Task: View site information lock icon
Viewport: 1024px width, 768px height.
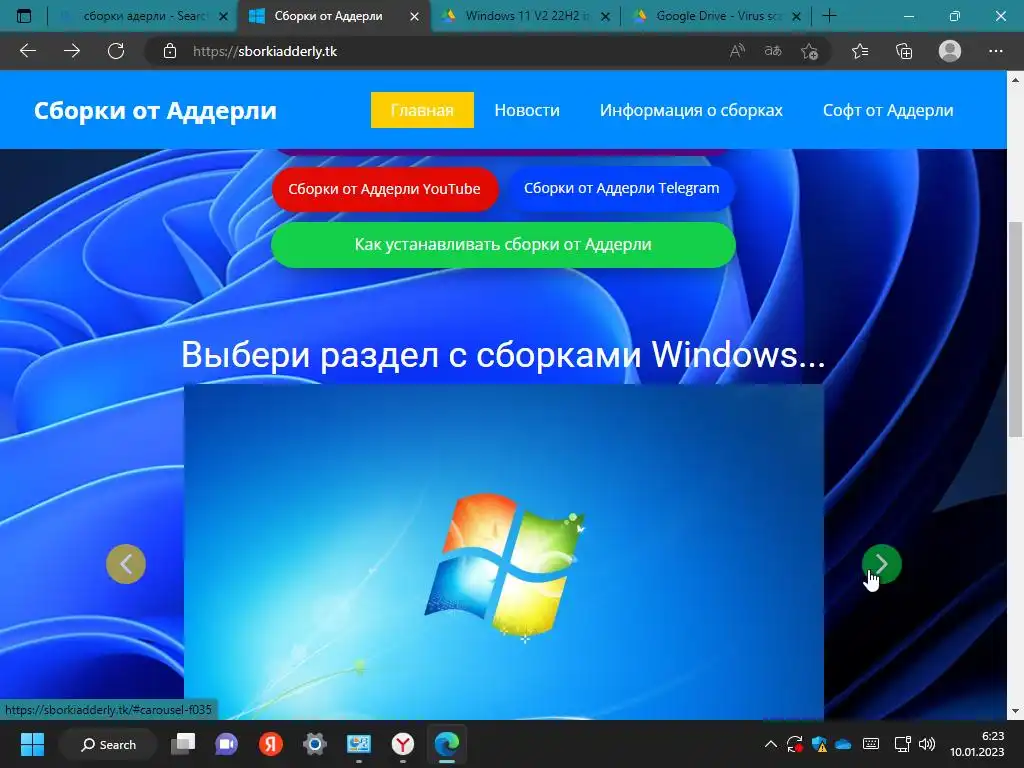Action: (x=170, y=51)
